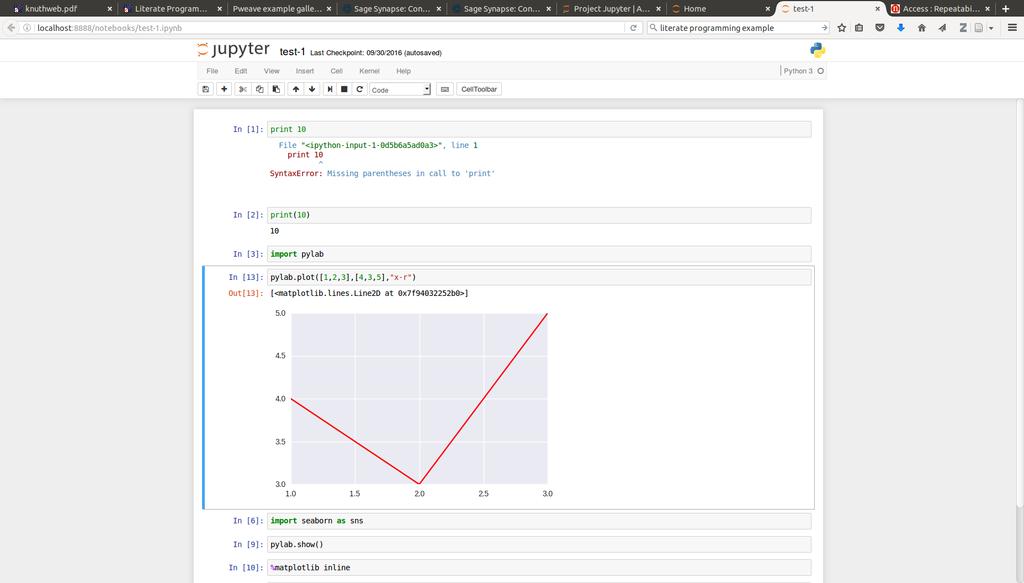This screenshot has height=583, width=1024.
Task: Open CellToolbar button menu
Action: pos(479,89)
